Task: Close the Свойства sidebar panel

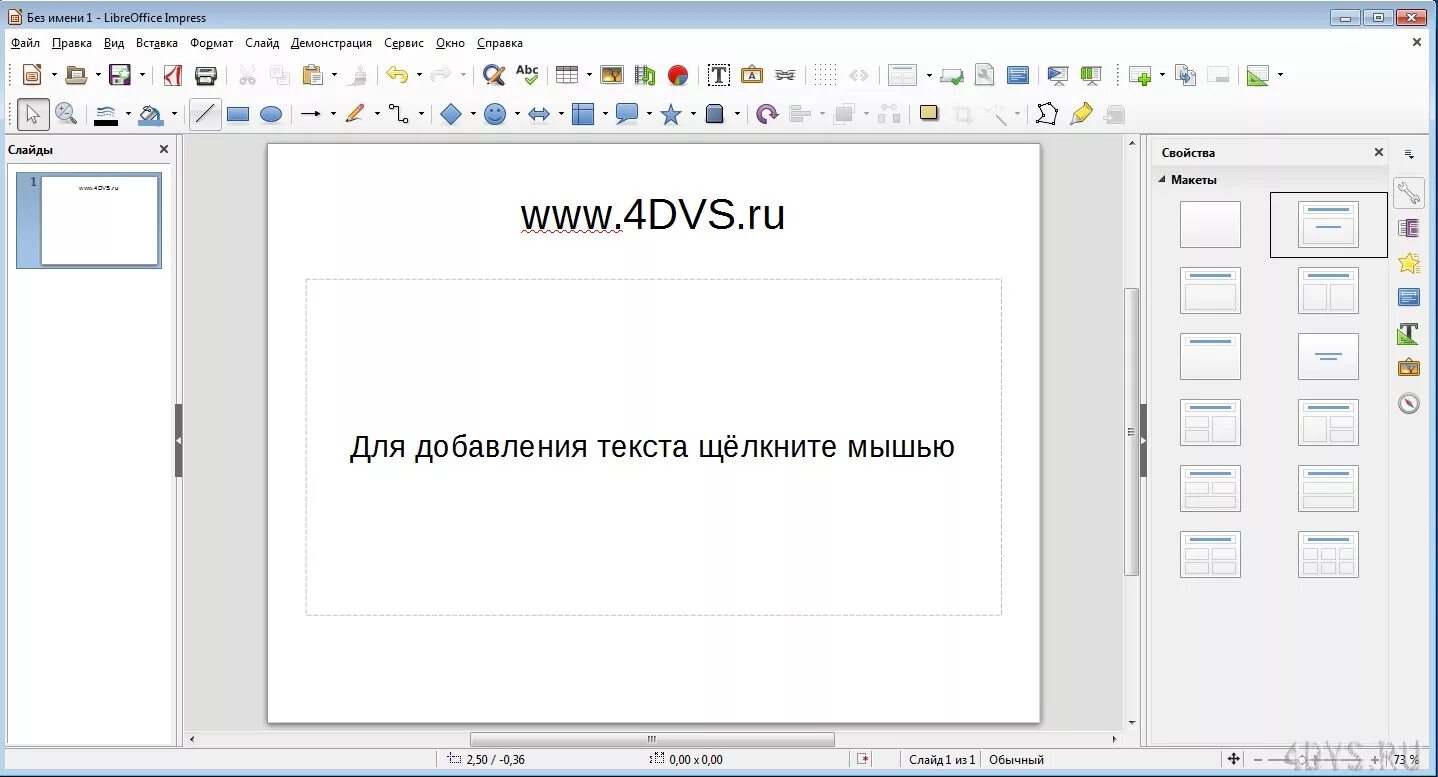Action: [x=1379, y=152]
